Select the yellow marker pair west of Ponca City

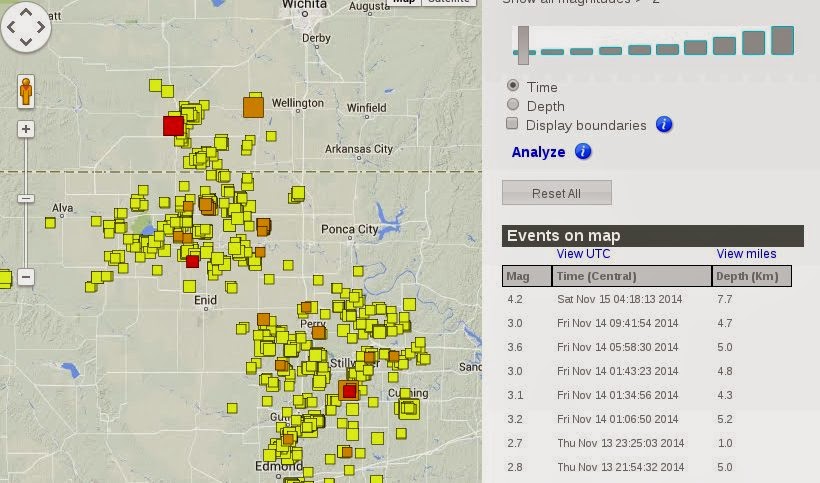coord(297,194)
